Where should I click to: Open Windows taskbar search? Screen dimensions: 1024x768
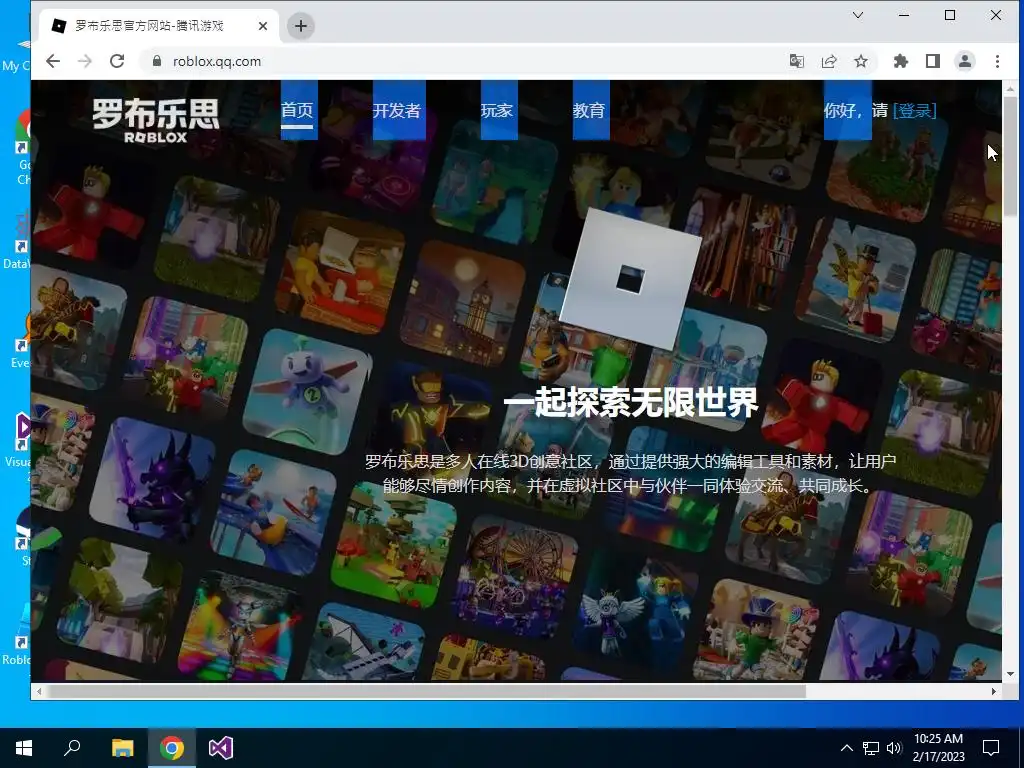click(x=72, y=748)
